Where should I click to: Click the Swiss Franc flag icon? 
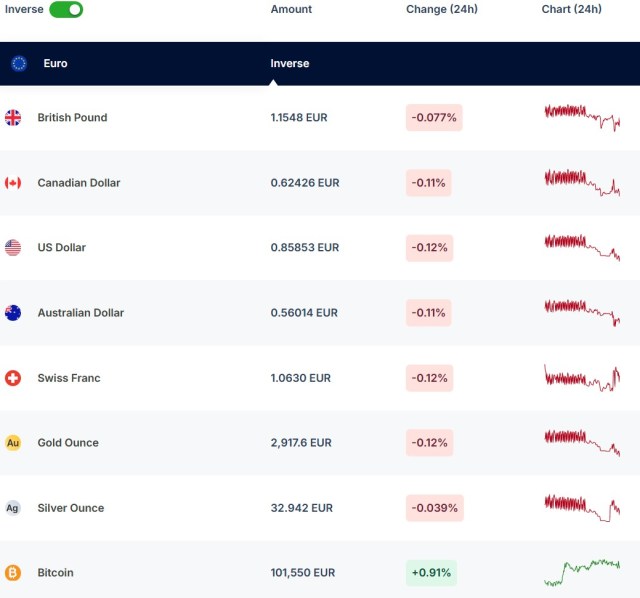tap(13, 378)
